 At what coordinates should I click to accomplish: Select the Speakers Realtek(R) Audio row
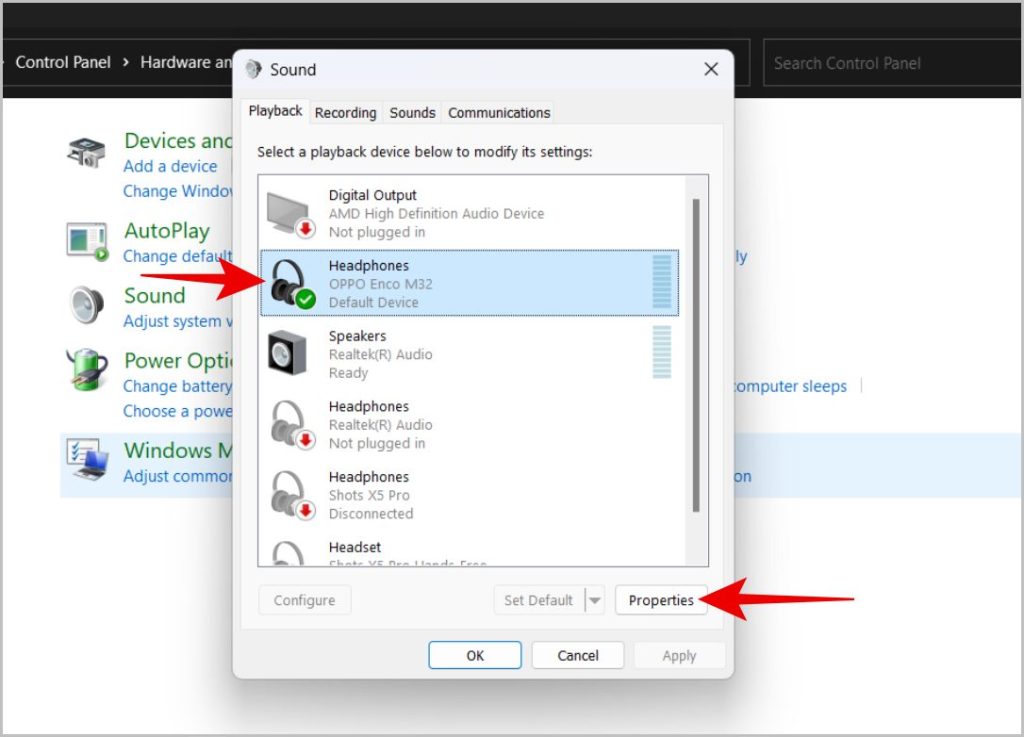pos(470,354)
